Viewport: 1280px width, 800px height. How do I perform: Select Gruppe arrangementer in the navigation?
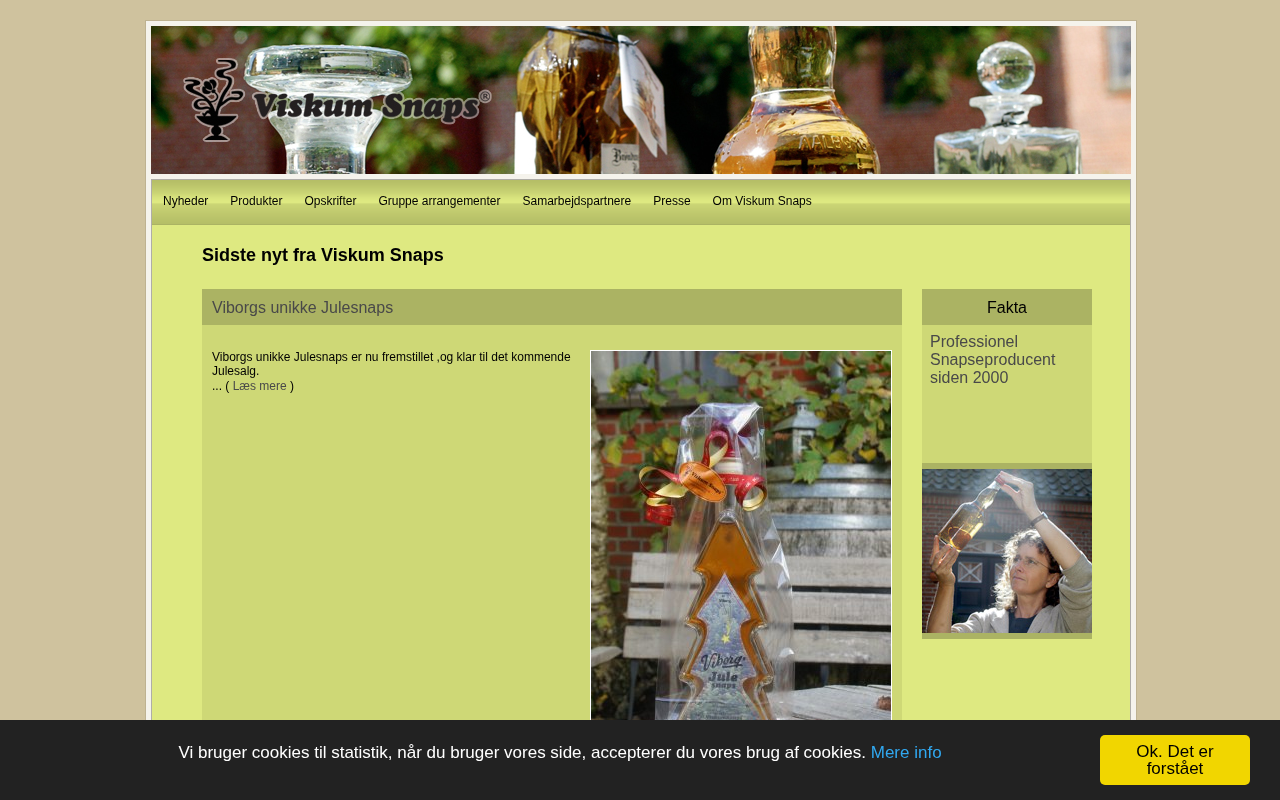(x=439, y=201)
